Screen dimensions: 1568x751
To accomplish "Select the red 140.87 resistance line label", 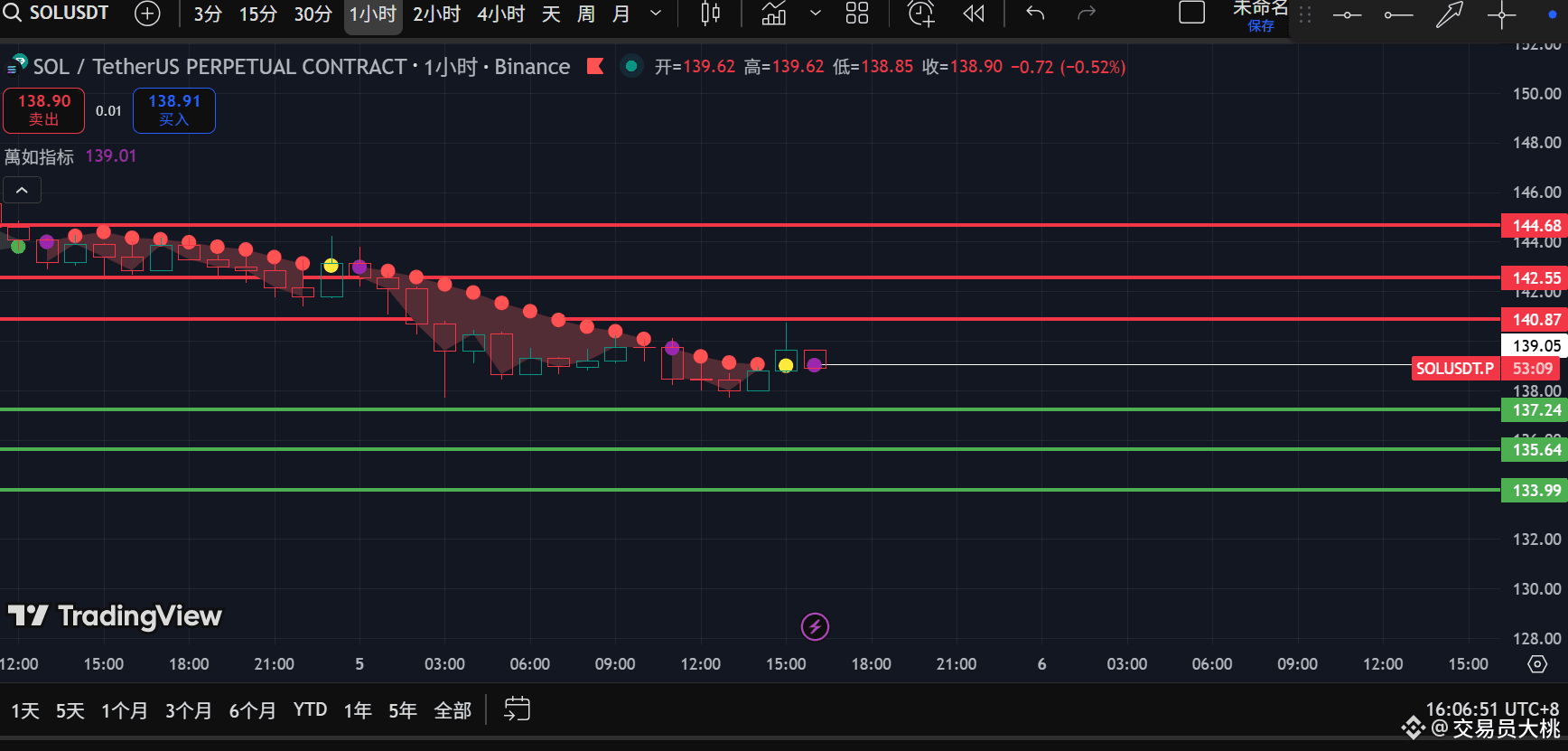I will tap(1535, 319).
